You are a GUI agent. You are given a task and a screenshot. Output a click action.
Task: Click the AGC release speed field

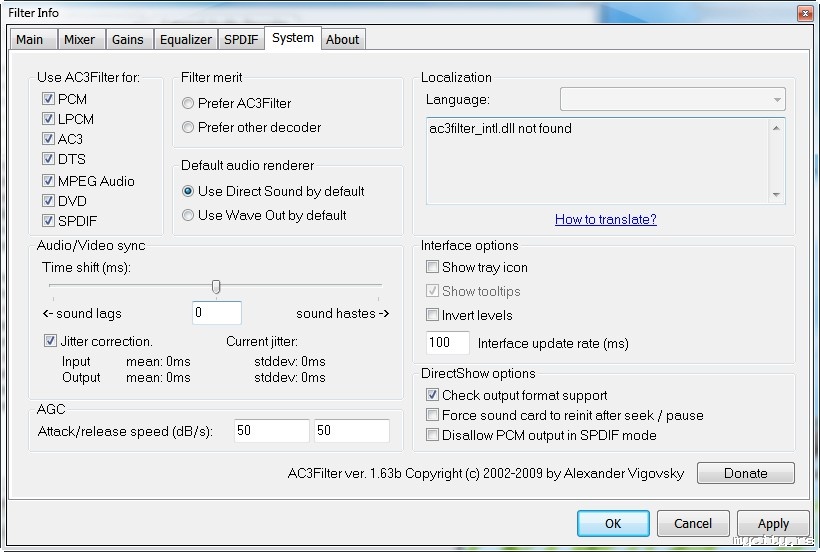click(x=351, y=431)
